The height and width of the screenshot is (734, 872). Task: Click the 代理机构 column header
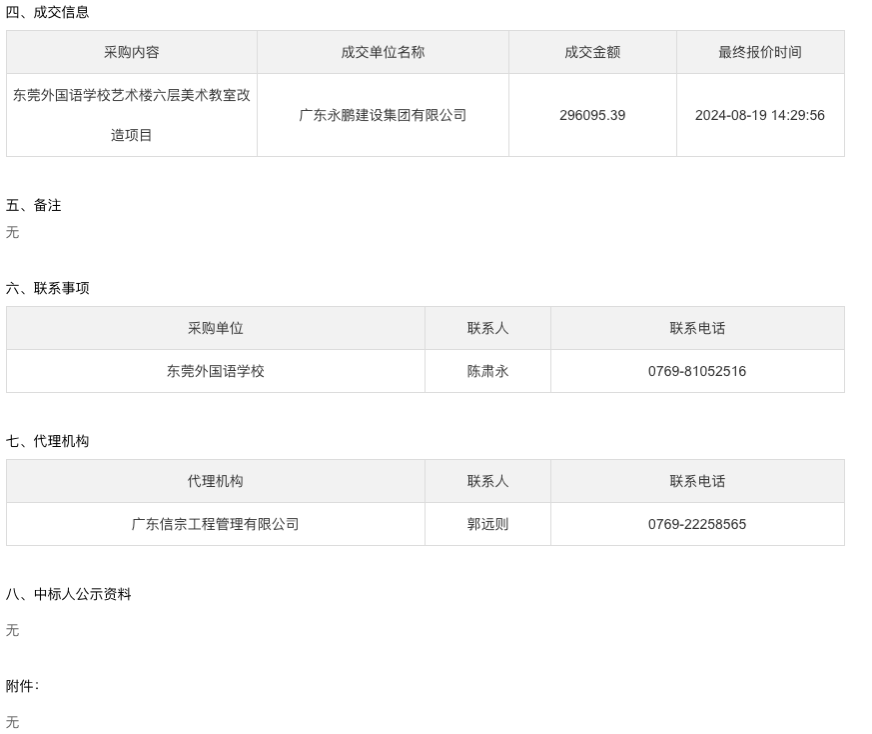pyautogui.click(x=215, y=481)
